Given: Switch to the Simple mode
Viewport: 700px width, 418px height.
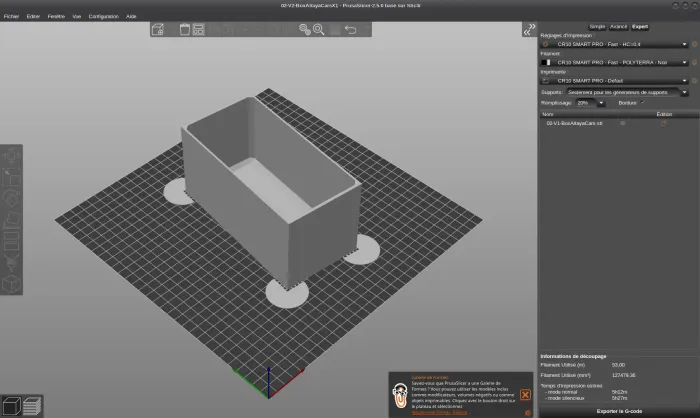Looking at the screenshot, I should coord(596,27).
